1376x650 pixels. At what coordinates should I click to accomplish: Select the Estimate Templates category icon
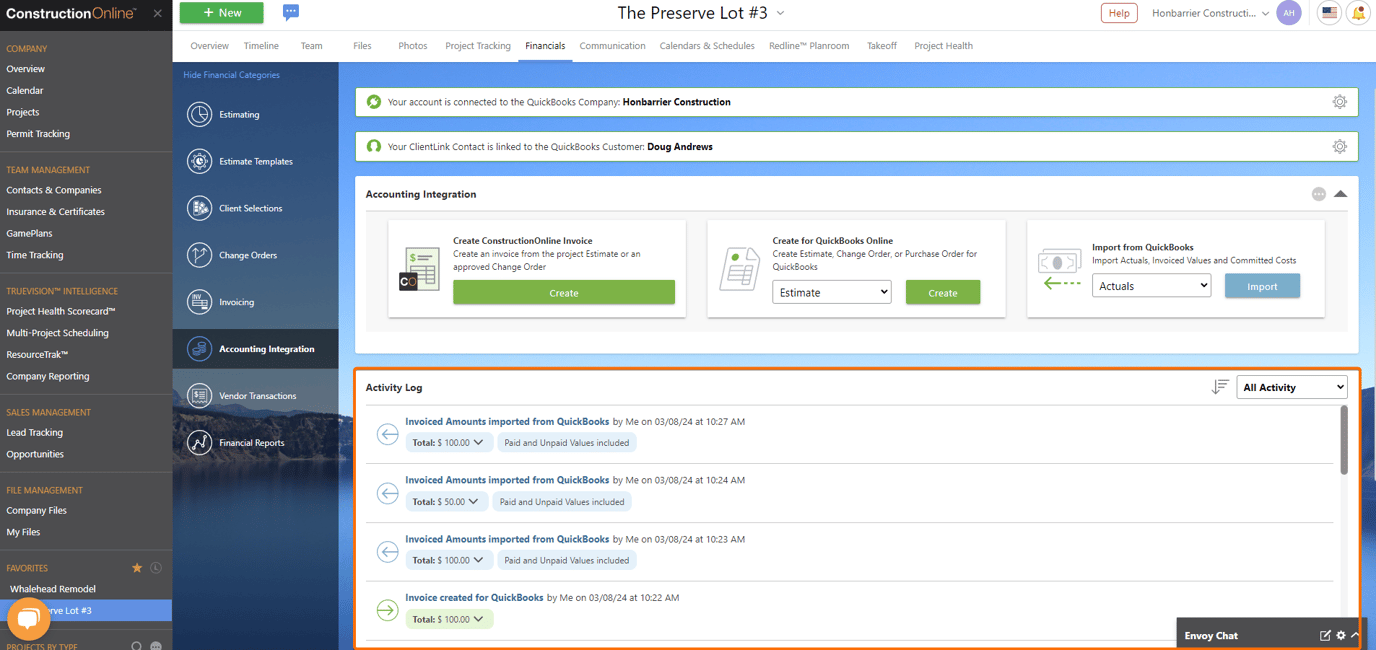201,161
